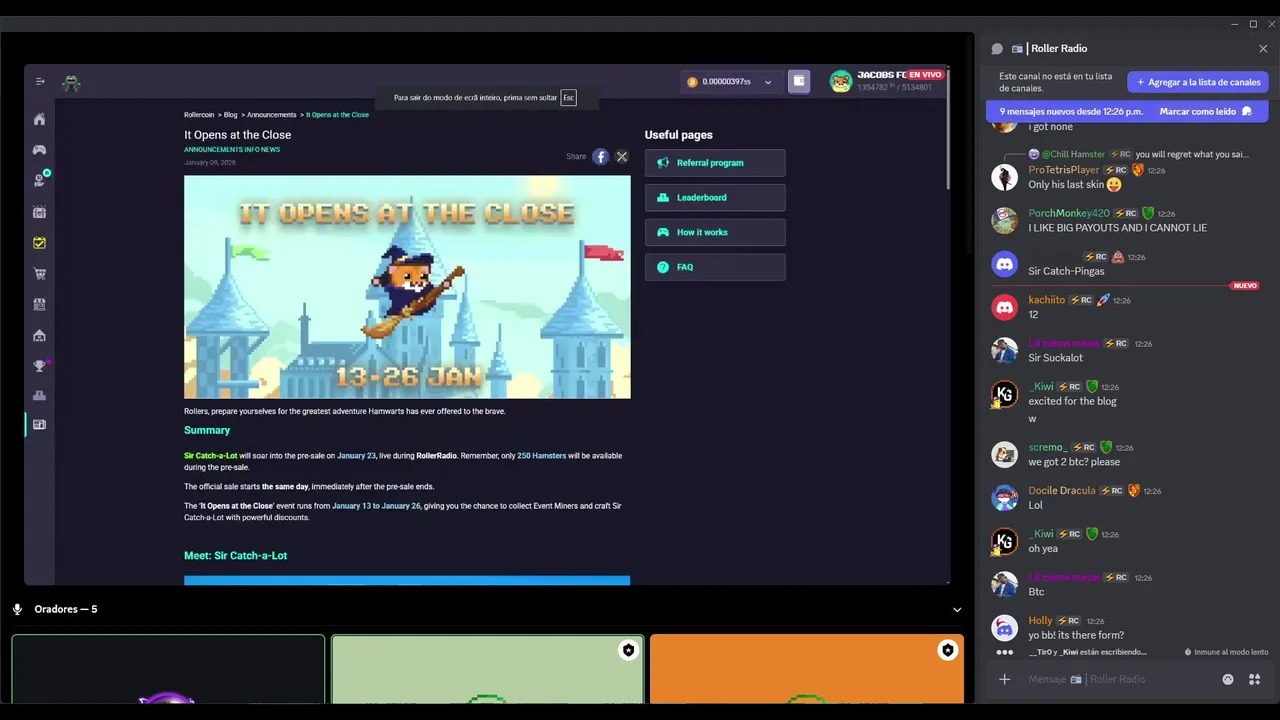The width and height of the screenshot is (1280, 720).
Task: Open the Storage house icon in sidebar
Action: [39, 335]
